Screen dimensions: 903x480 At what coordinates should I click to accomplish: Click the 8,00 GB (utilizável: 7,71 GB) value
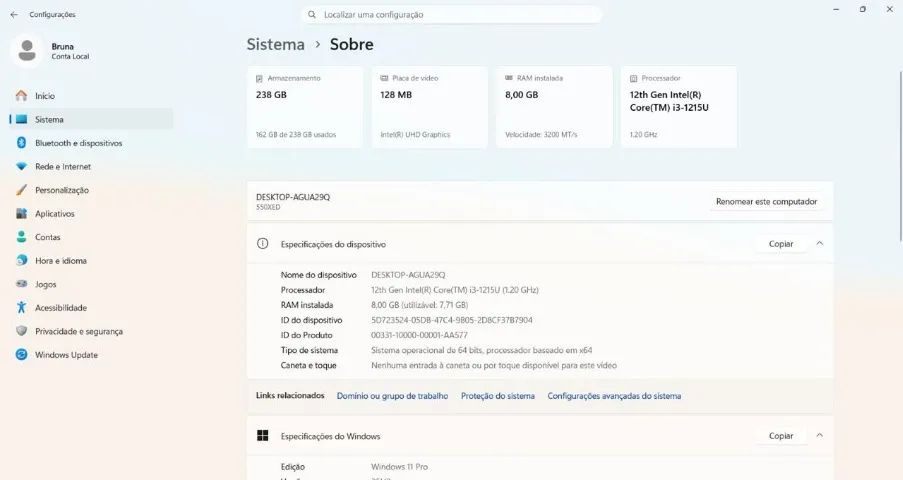[x=419, y=305]
